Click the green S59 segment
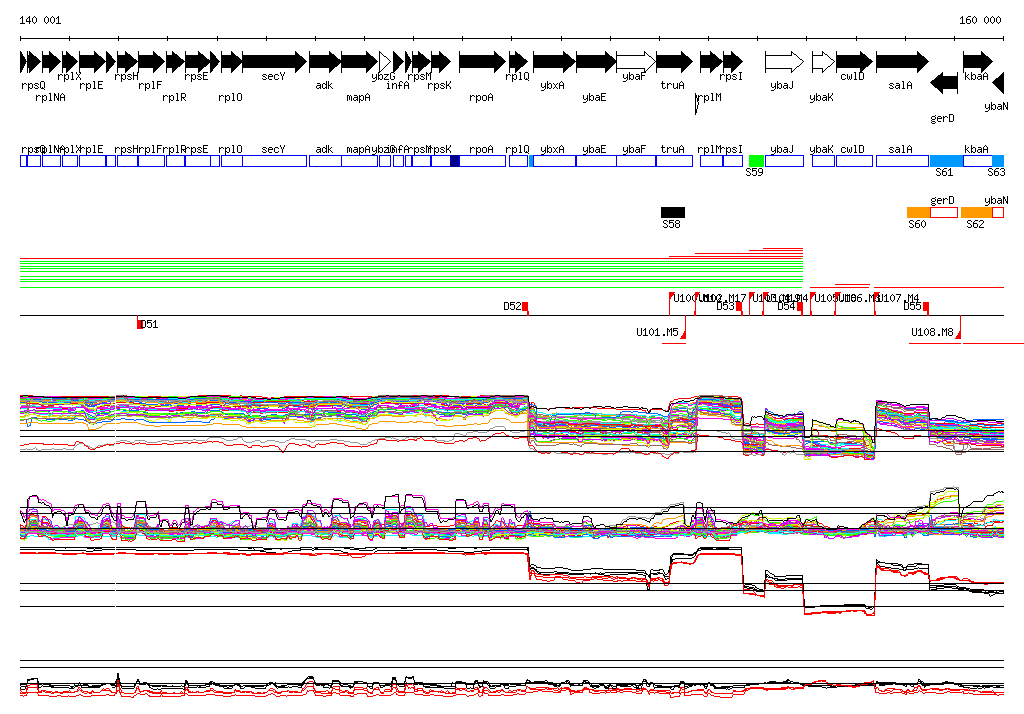The width and height of the screenshot is (1024, 714). click(756, 161)
